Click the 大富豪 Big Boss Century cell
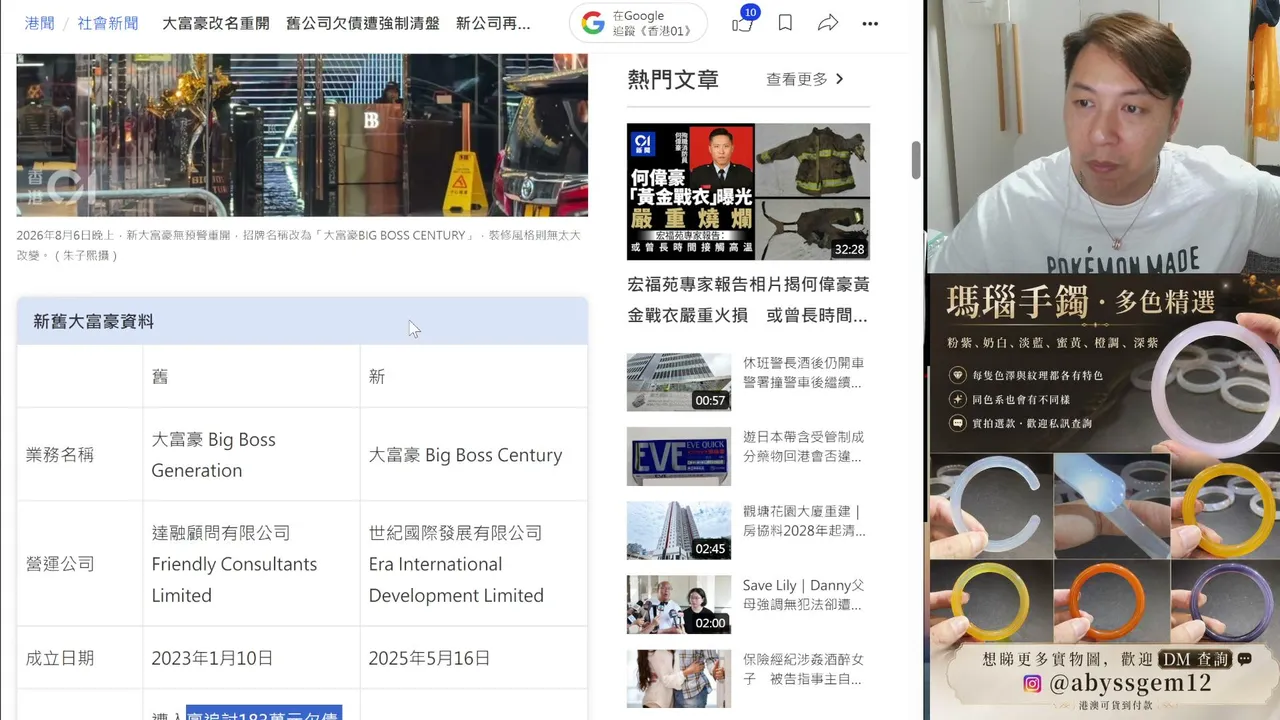Image resolution: width=1280 pixels, height=720 pixels. 474,455
